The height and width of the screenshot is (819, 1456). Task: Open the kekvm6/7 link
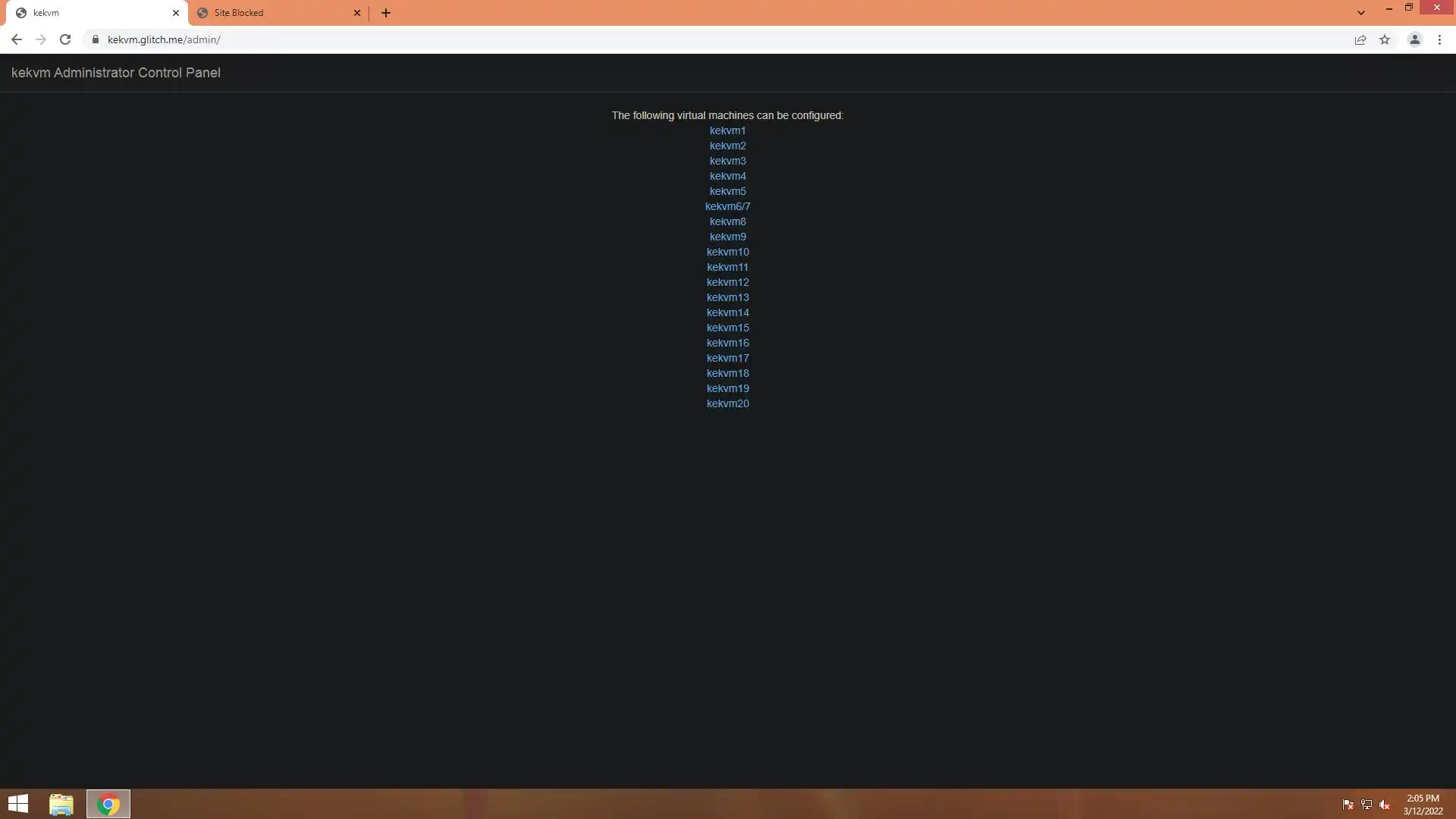[727, 206]
